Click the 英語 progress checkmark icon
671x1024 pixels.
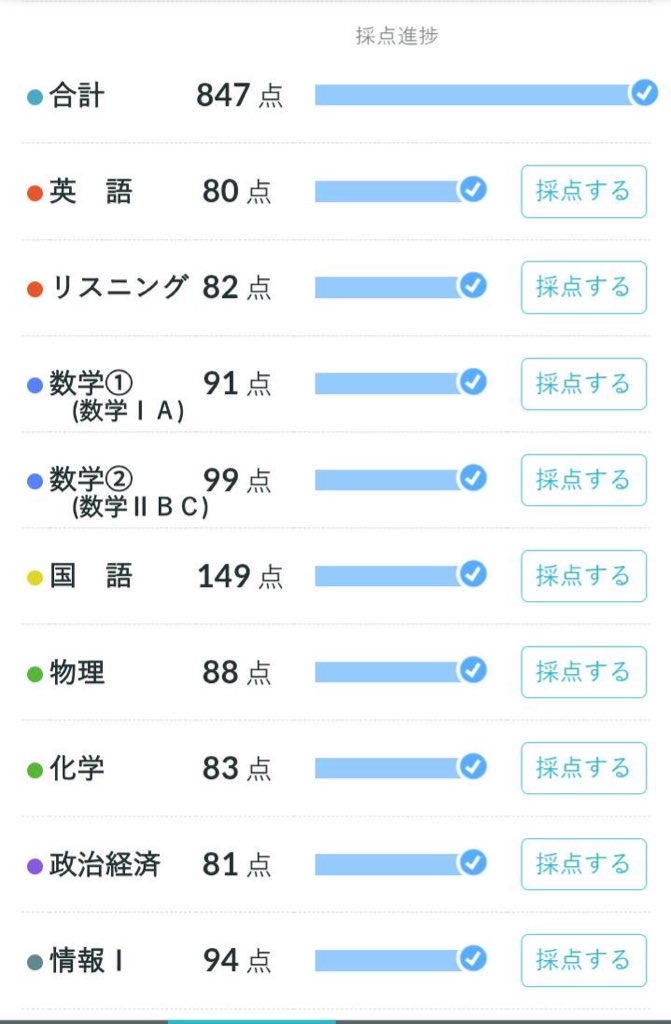point(472,190)
